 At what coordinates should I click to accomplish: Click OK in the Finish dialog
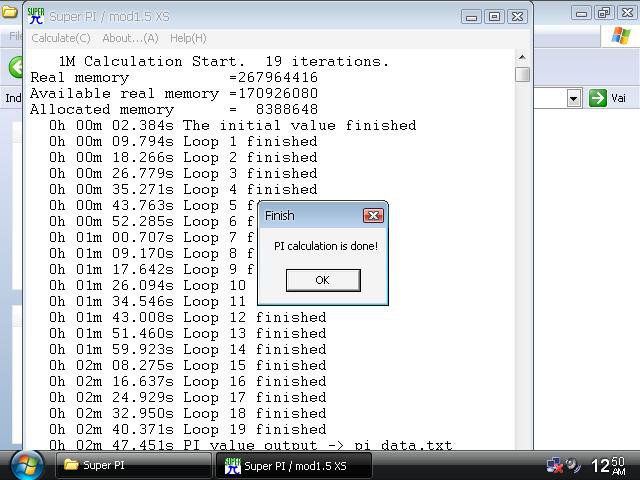(x=322, y=280)
